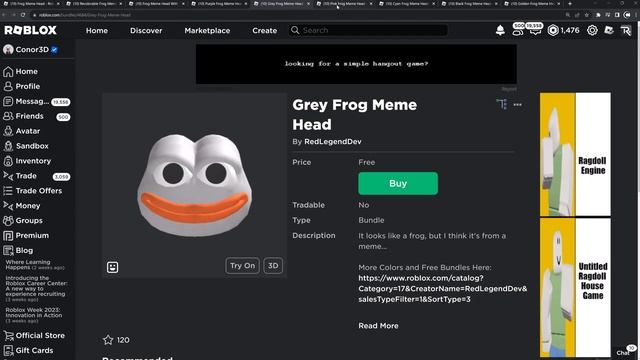Reload the page in browser
Screen dimensions: 640x360
pyautogui.click(x=23, y=15)
